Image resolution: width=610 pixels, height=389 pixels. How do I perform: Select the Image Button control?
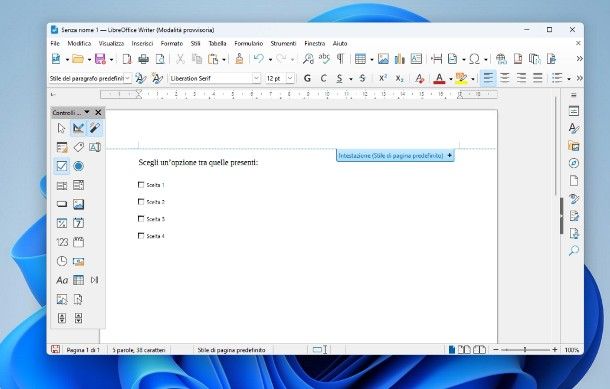point(78,204)
